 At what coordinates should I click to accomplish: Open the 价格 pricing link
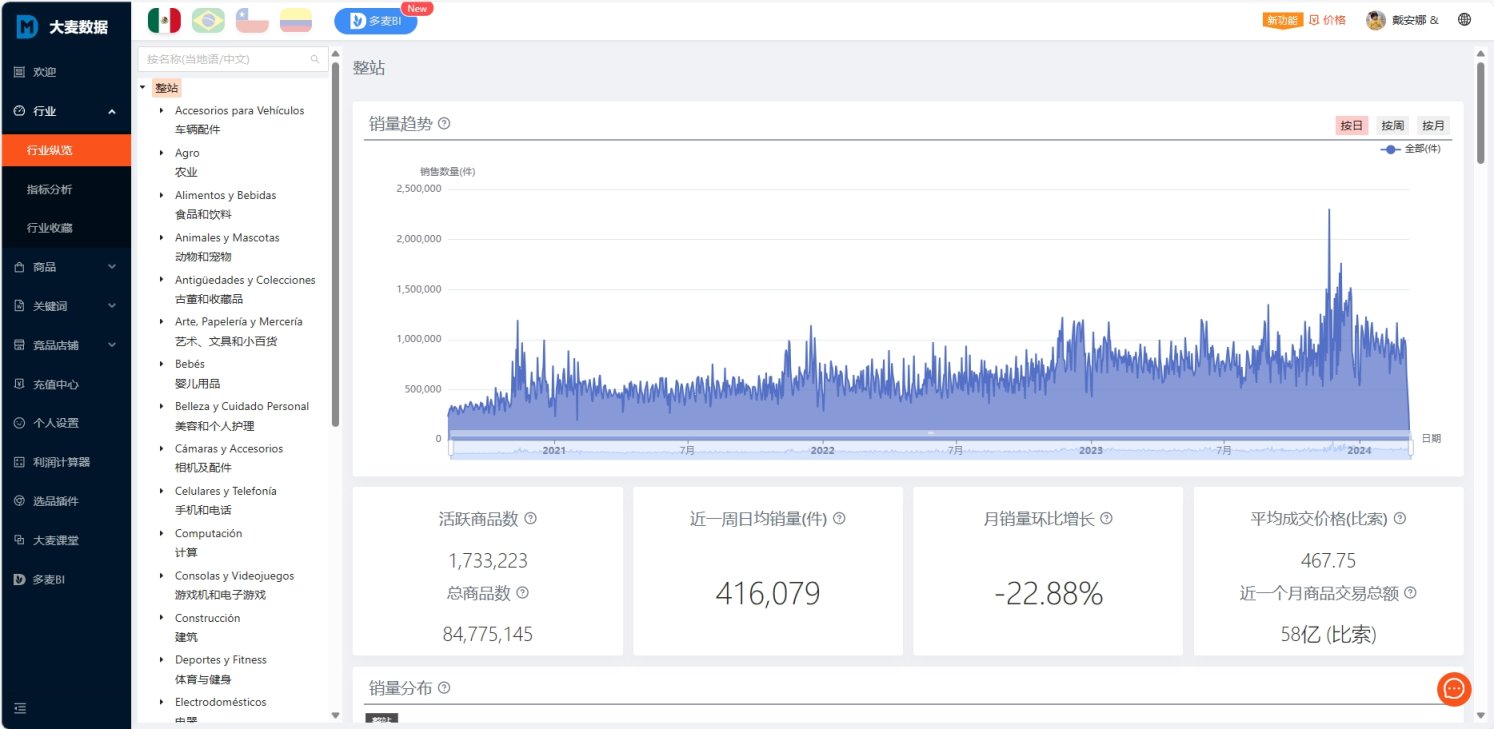pyautogui.click(x=1327, y=20)
